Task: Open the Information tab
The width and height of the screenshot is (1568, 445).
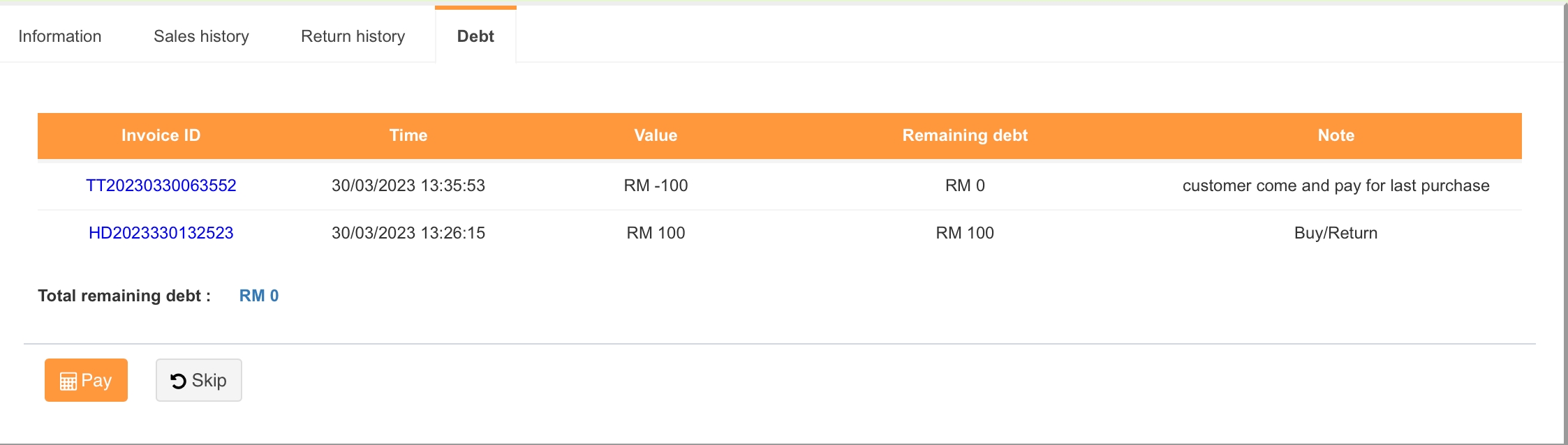Action: [60, 36]
